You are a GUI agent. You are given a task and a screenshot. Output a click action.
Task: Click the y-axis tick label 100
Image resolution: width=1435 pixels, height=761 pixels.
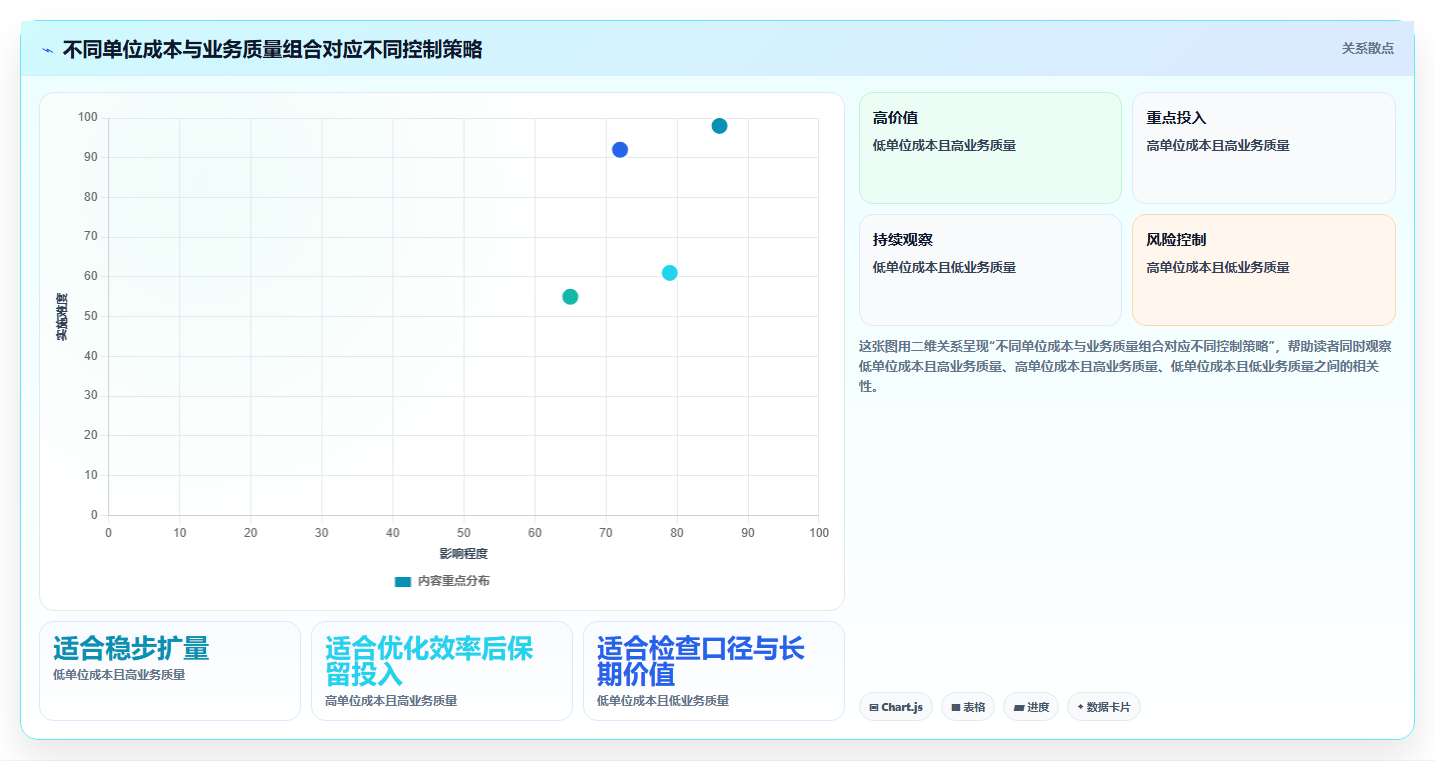pos(88,118)
